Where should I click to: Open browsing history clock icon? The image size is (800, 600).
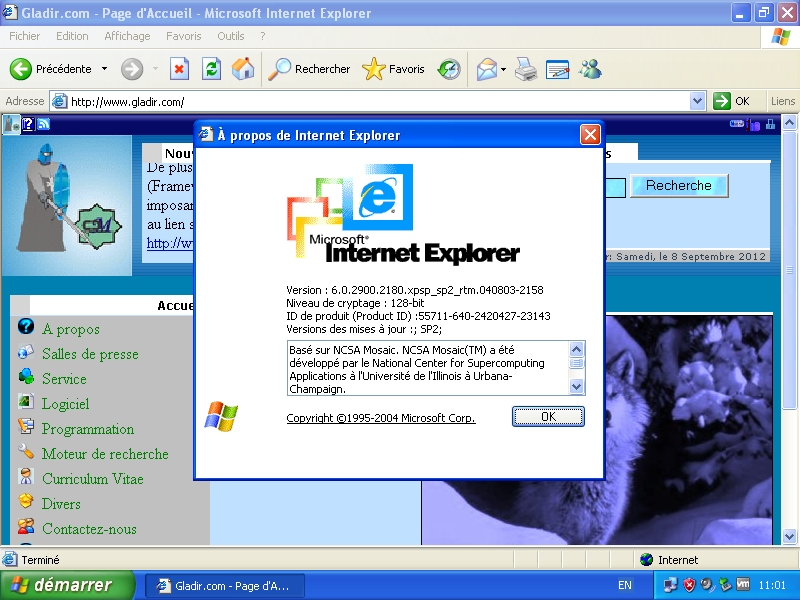(449, 69)
